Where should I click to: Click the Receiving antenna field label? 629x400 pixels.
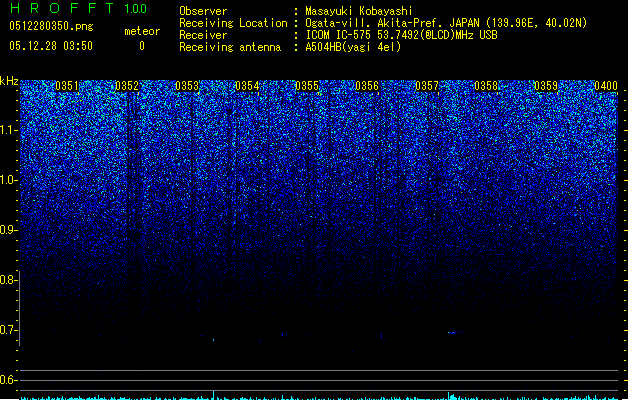point(230,47)
